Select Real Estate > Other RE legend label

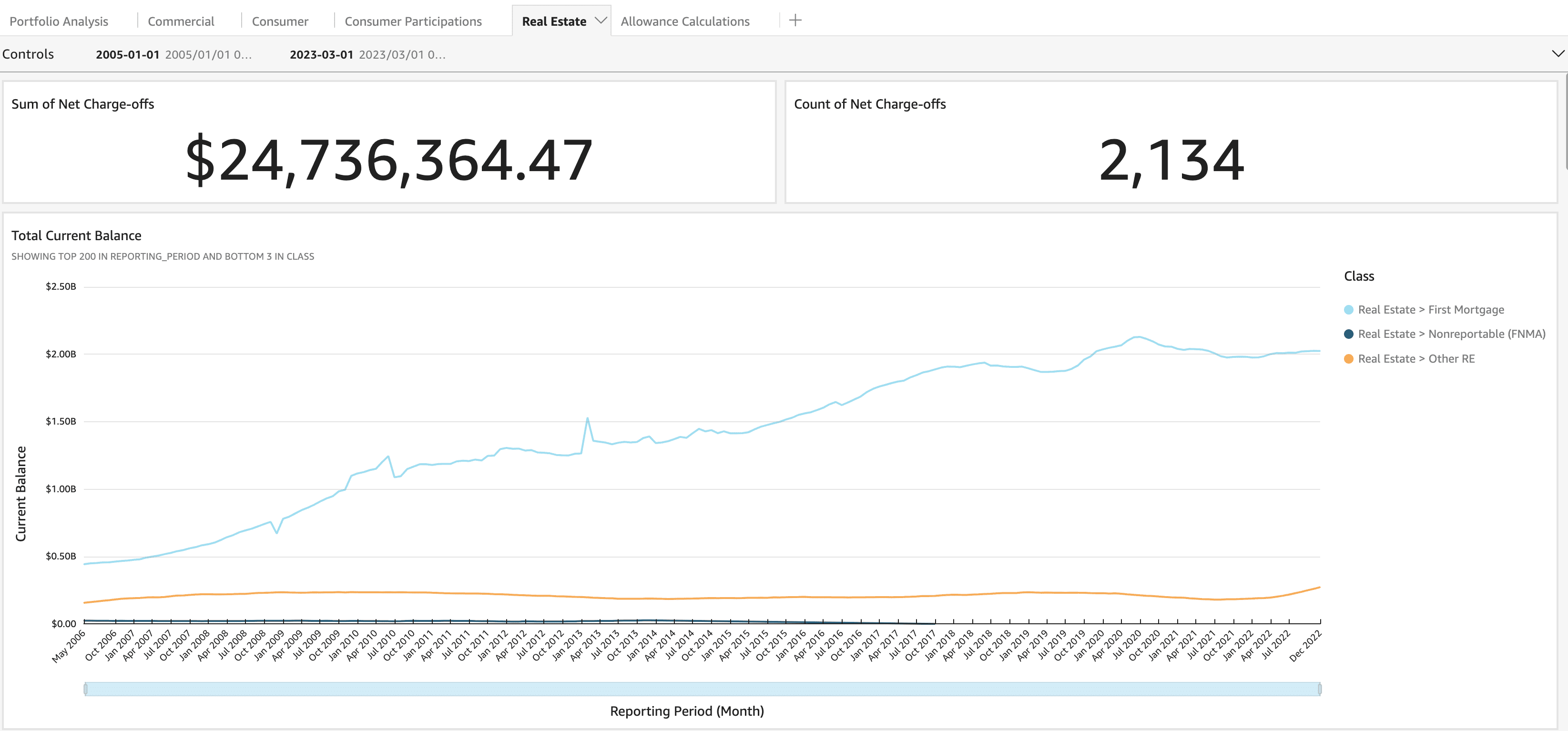click(x=1416, y=359)
